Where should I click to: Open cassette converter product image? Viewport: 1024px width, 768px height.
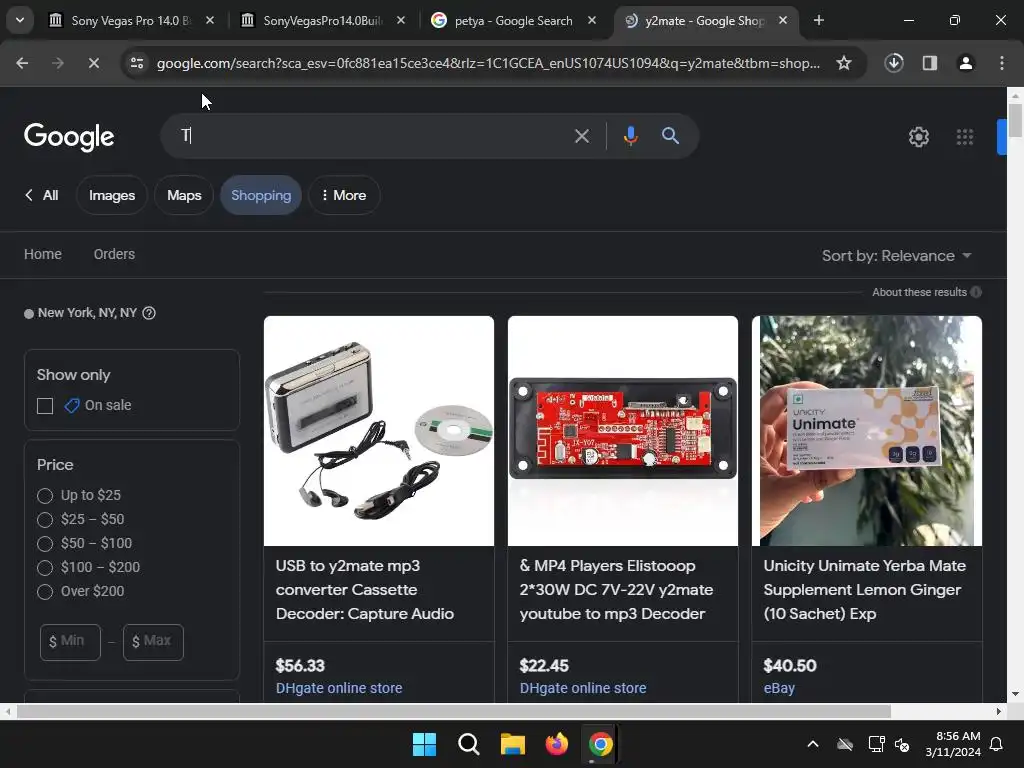(x=379, y=431)
